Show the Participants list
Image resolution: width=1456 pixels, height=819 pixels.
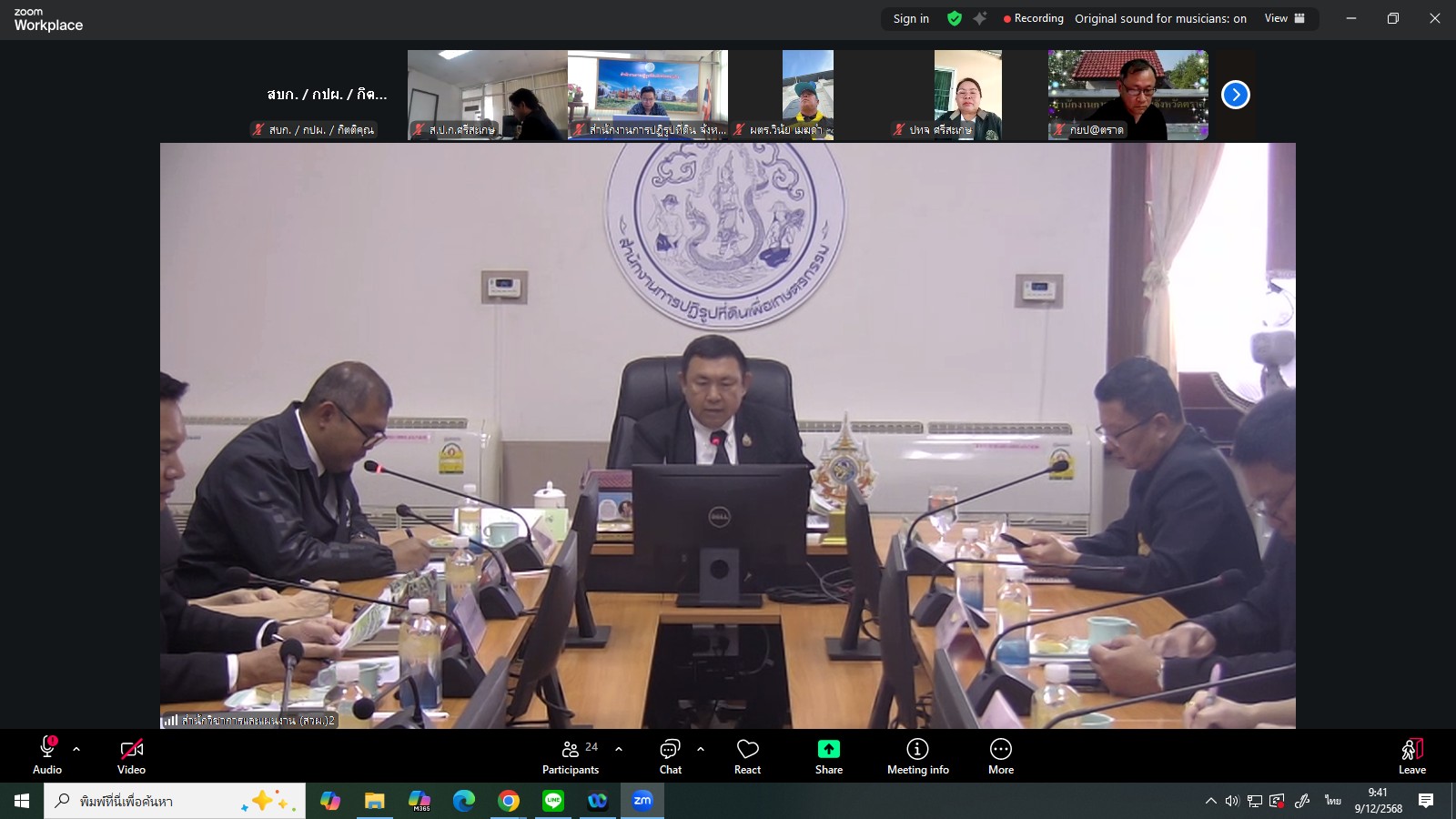571,756
